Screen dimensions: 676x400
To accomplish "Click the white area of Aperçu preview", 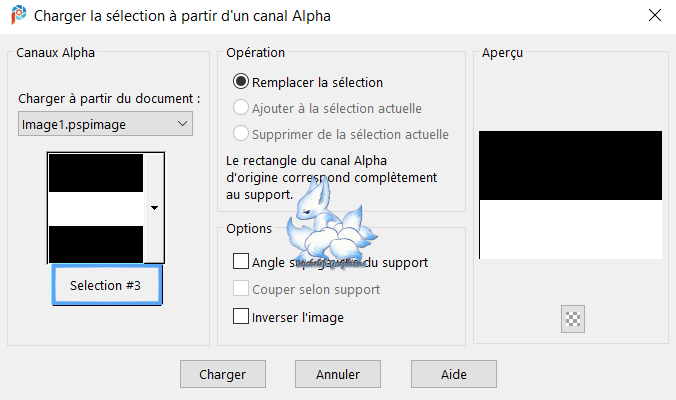I will pos(570,229).
